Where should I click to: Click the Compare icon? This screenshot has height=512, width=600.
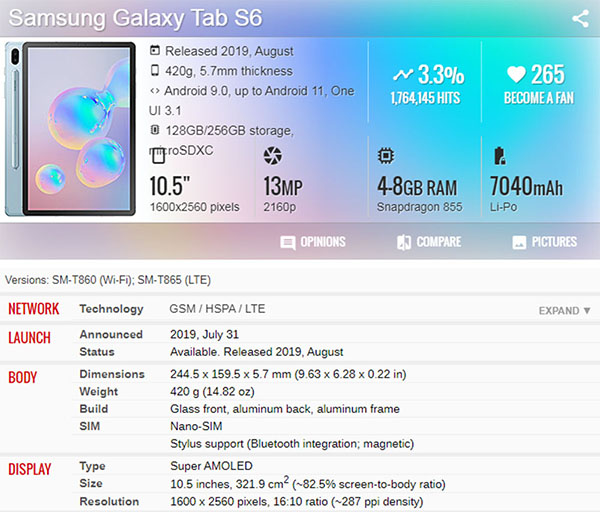pos(404,242)
